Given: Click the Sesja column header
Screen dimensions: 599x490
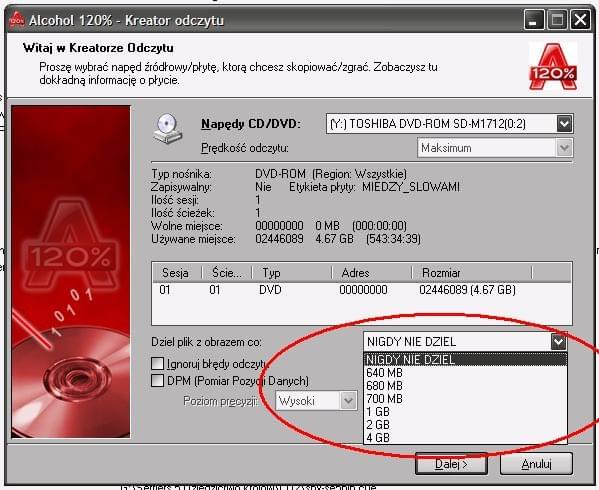Looking at the screenshot, I should coord(176,273).
